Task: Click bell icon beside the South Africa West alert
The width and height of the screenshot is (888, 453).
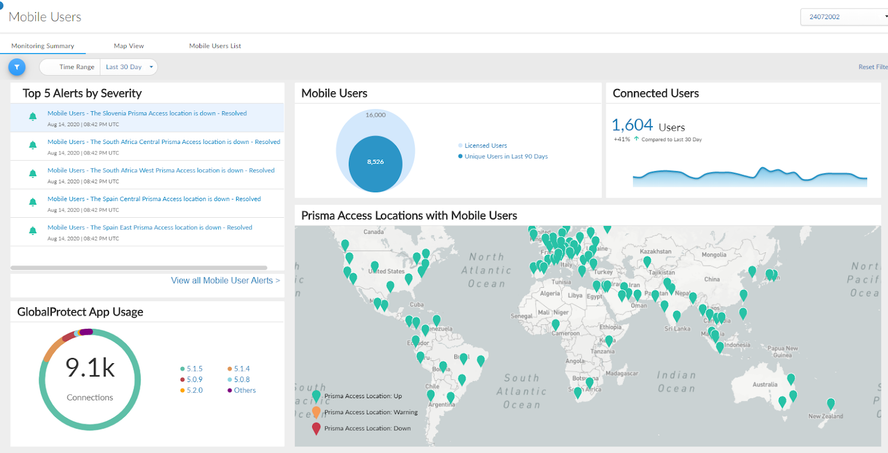Action: click(x=33, y=174)
